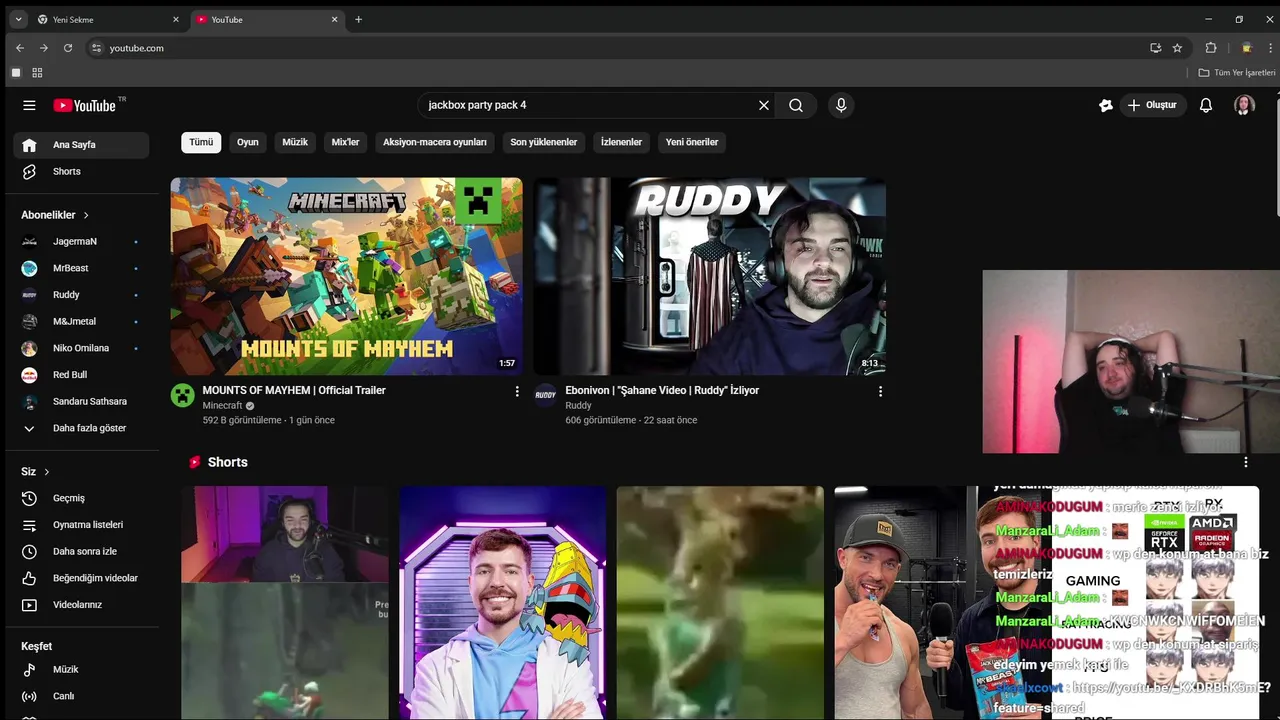Open Beğendiğim videolar liked videos
1280x720 pixels.
click(x=81, y=578)
